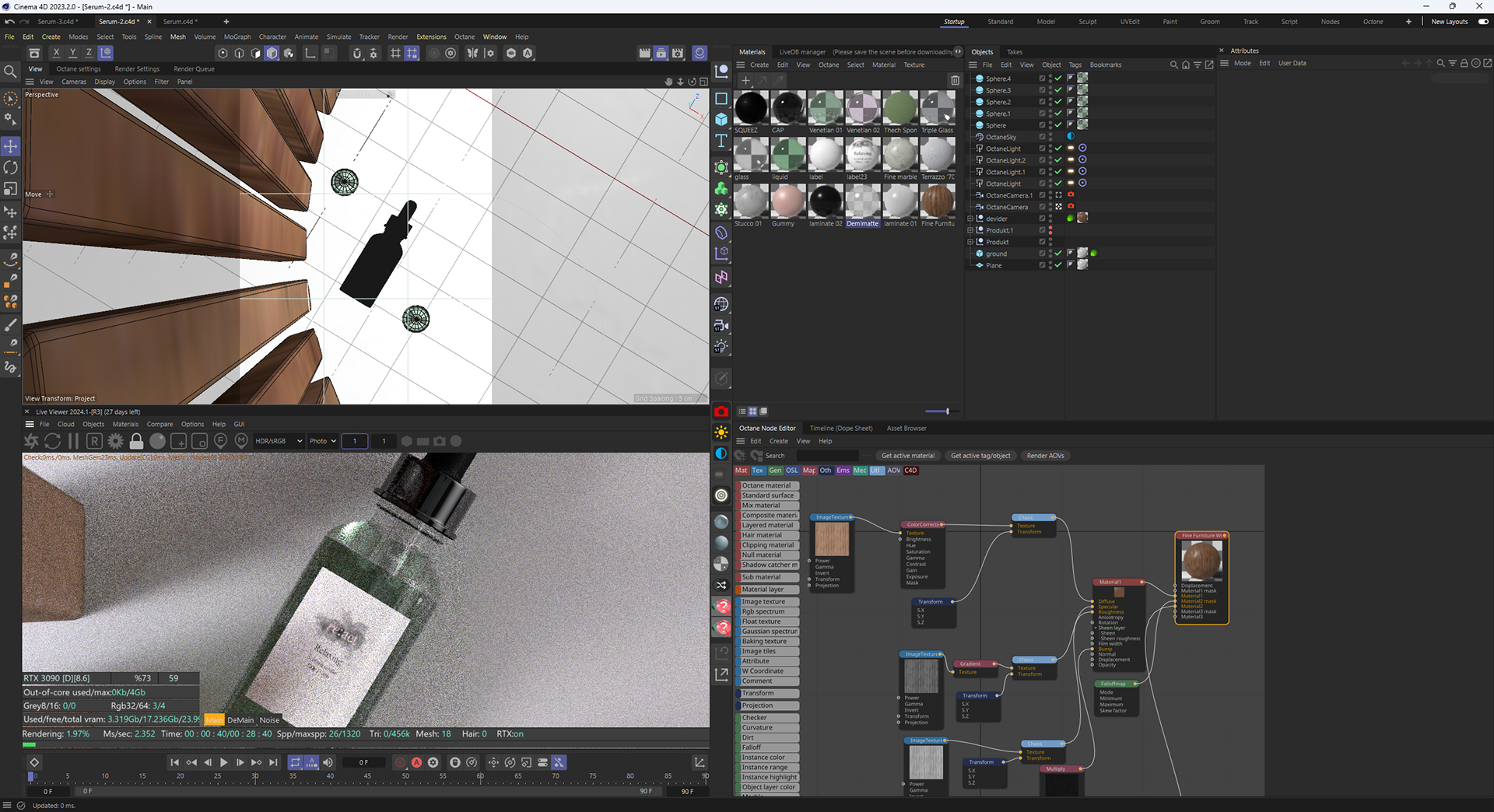Toggle sound playback speaker icon
This screenshot has width=1494, height=812.
click(x=328, y=763)
